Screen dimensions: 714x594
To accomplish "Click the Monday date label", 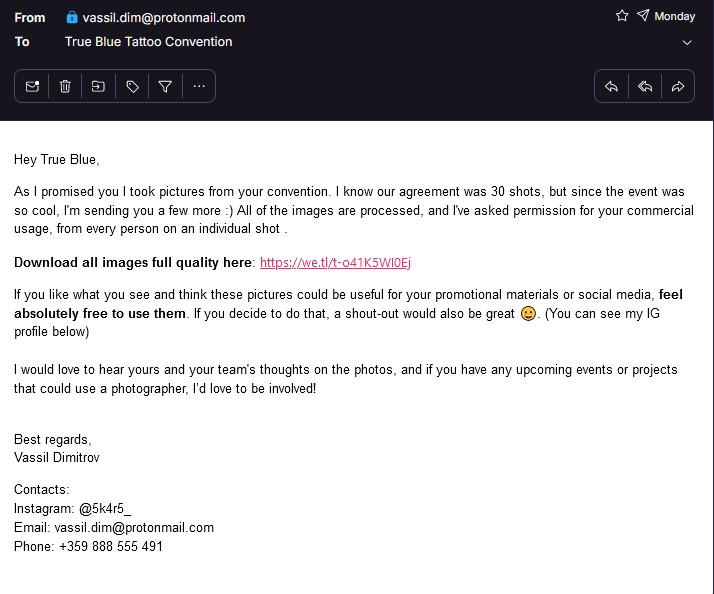I will [x=675, y=17].
